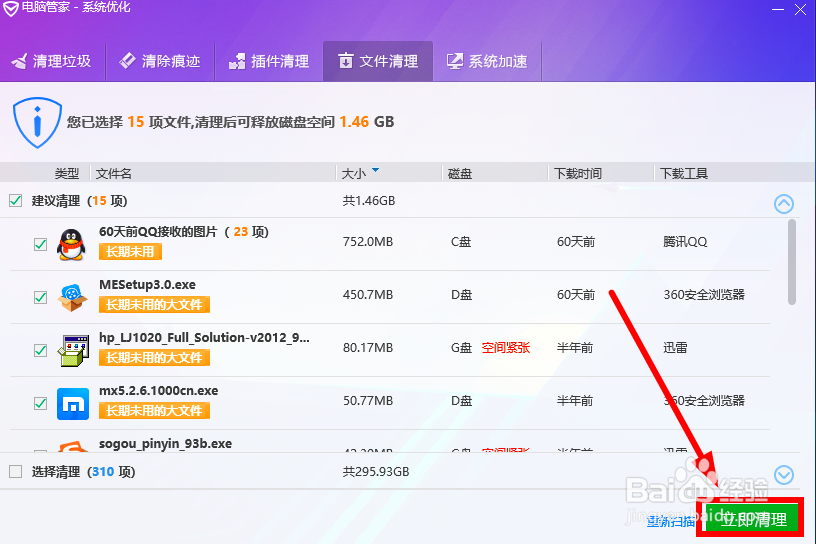Click the hp_LJ1020 installer icon
816x544 pixels.
pyautogui.click(x=72, y=350)
